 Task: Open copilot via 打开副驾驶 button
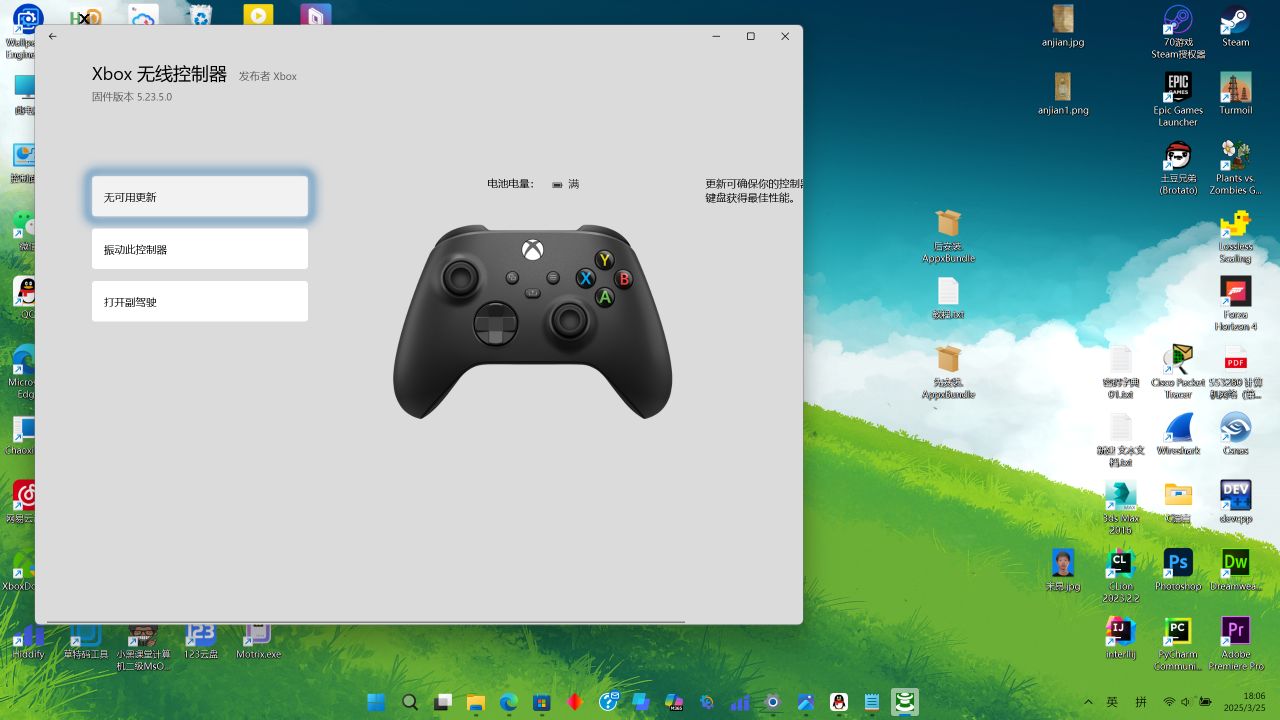200,301
